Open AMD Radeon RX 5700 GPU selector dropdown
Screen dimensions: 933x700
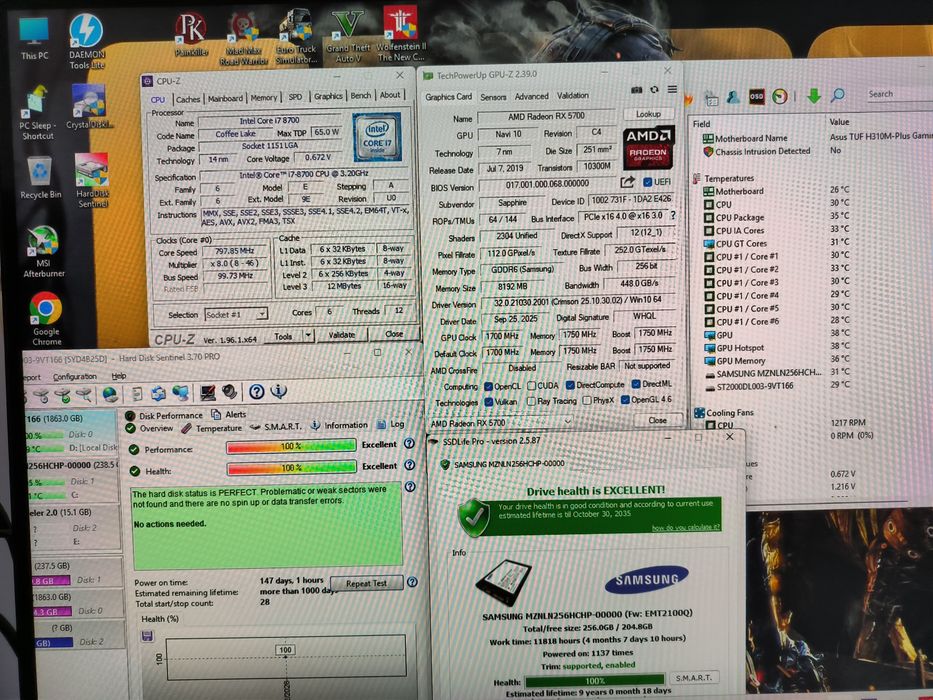(x=501, y=423)
